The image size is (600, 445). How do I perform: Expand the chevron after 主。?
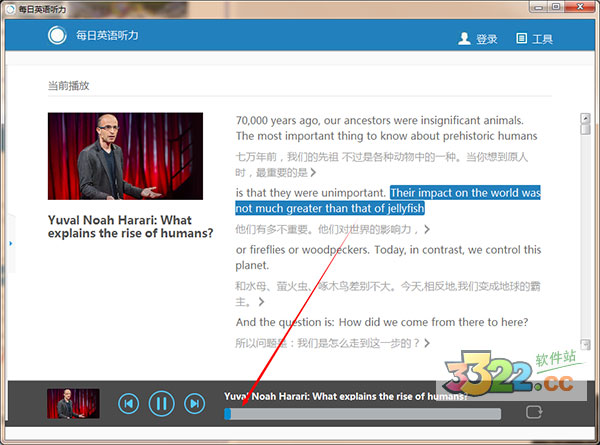coord(261,302)
